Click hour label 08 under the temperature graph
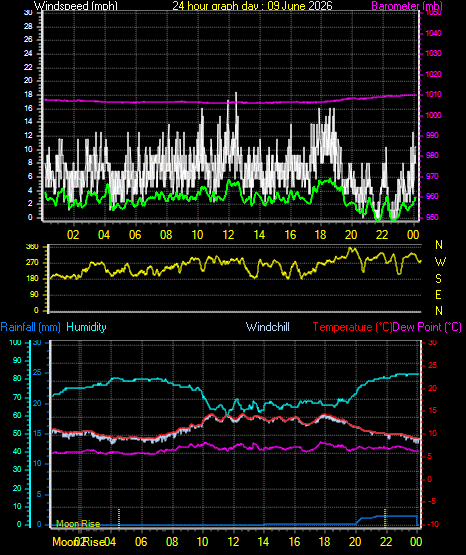 pyautogui.click(x=172, y=542)
